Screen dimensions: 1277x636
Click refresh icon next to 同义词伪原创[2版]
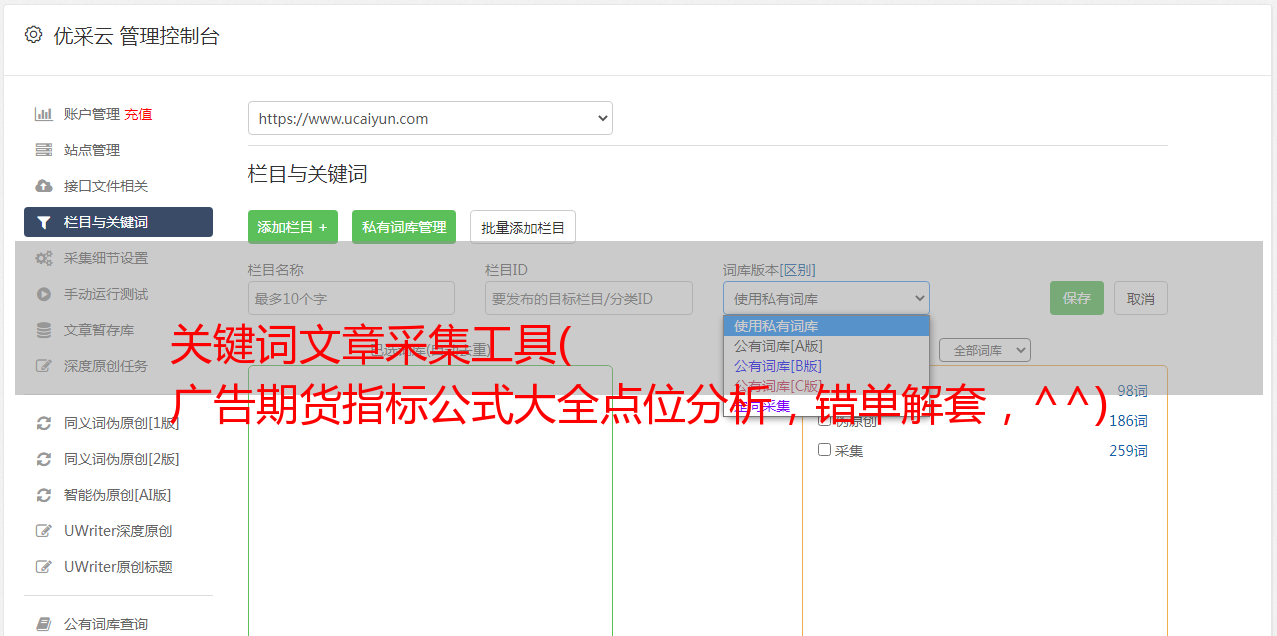coord(44,459)
